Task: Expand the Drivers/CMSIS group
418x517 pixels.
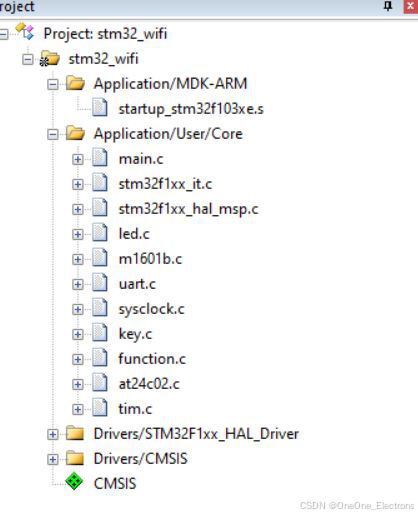Action: tap(53, 459)
